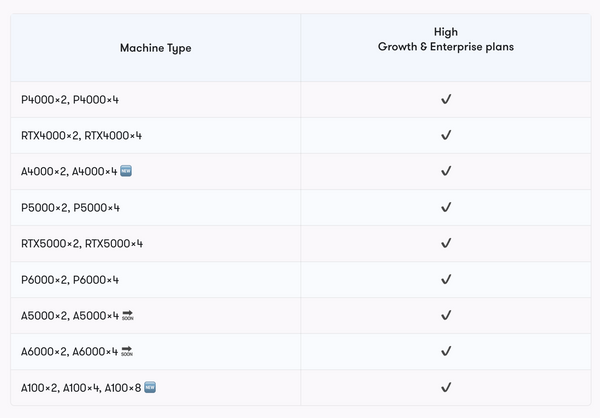Click the checkmark in the RTX5000 row
600x418 pixels.
[x=446, y=243]
